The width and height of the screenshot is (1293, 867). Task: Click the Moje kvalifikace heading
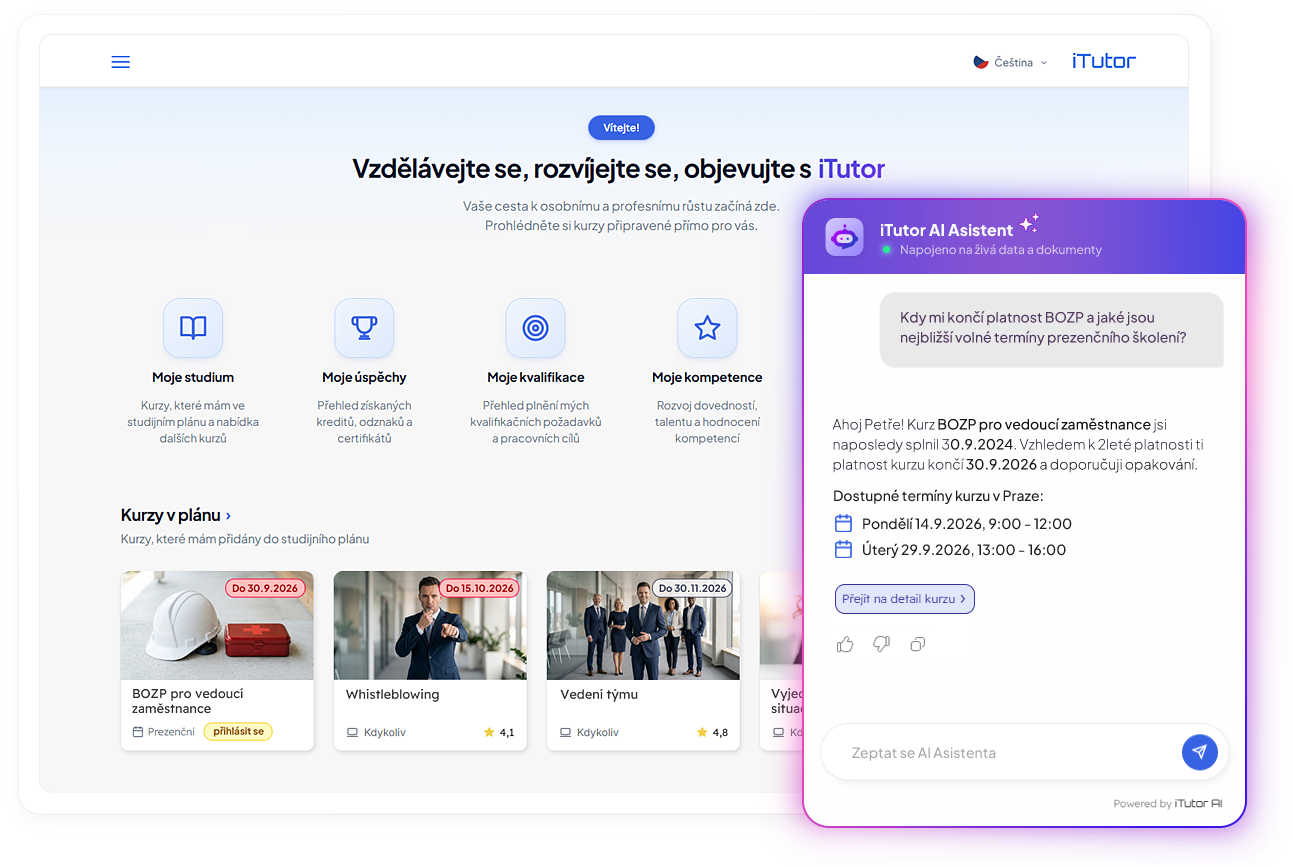click(x=535, y=378)
